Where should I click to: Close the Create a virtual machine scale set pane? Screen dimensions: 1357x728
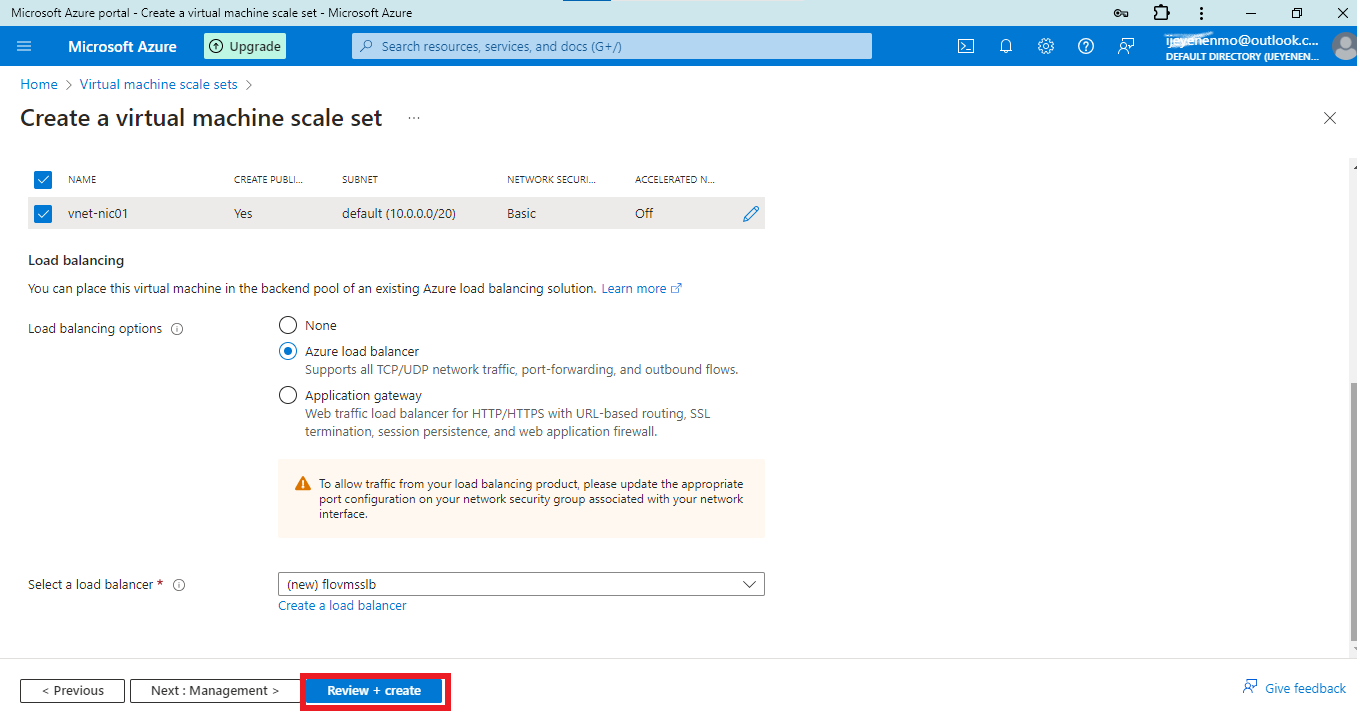pos(1330,118)
